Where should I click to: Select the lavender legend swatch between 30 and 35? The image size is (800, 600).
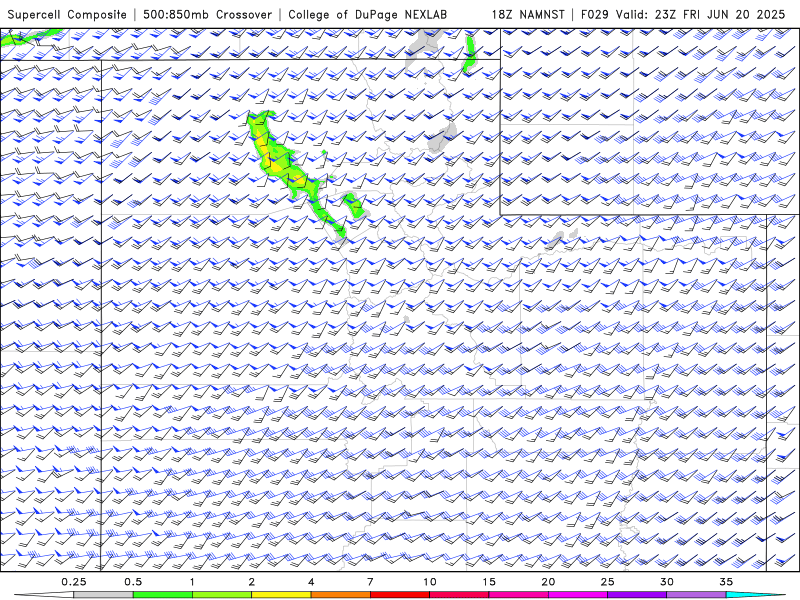pos(696,595)
